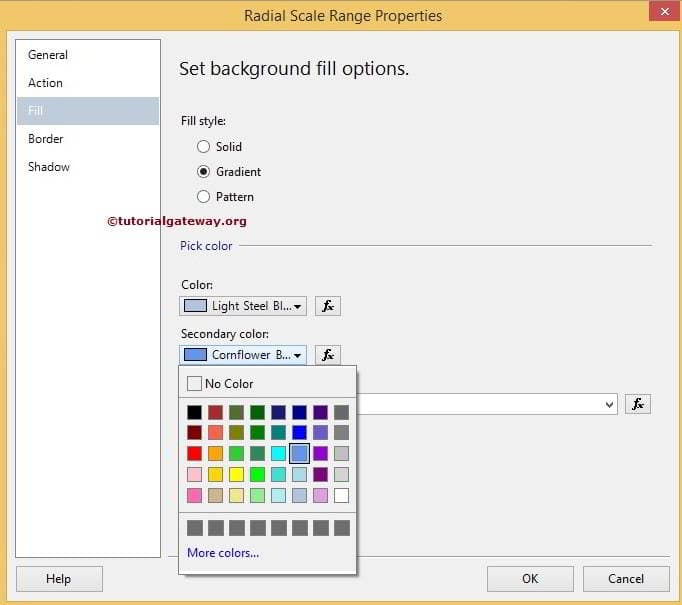Switch to the Border page
Viewport: 682px width, 605px height.
tap(46, 139)
